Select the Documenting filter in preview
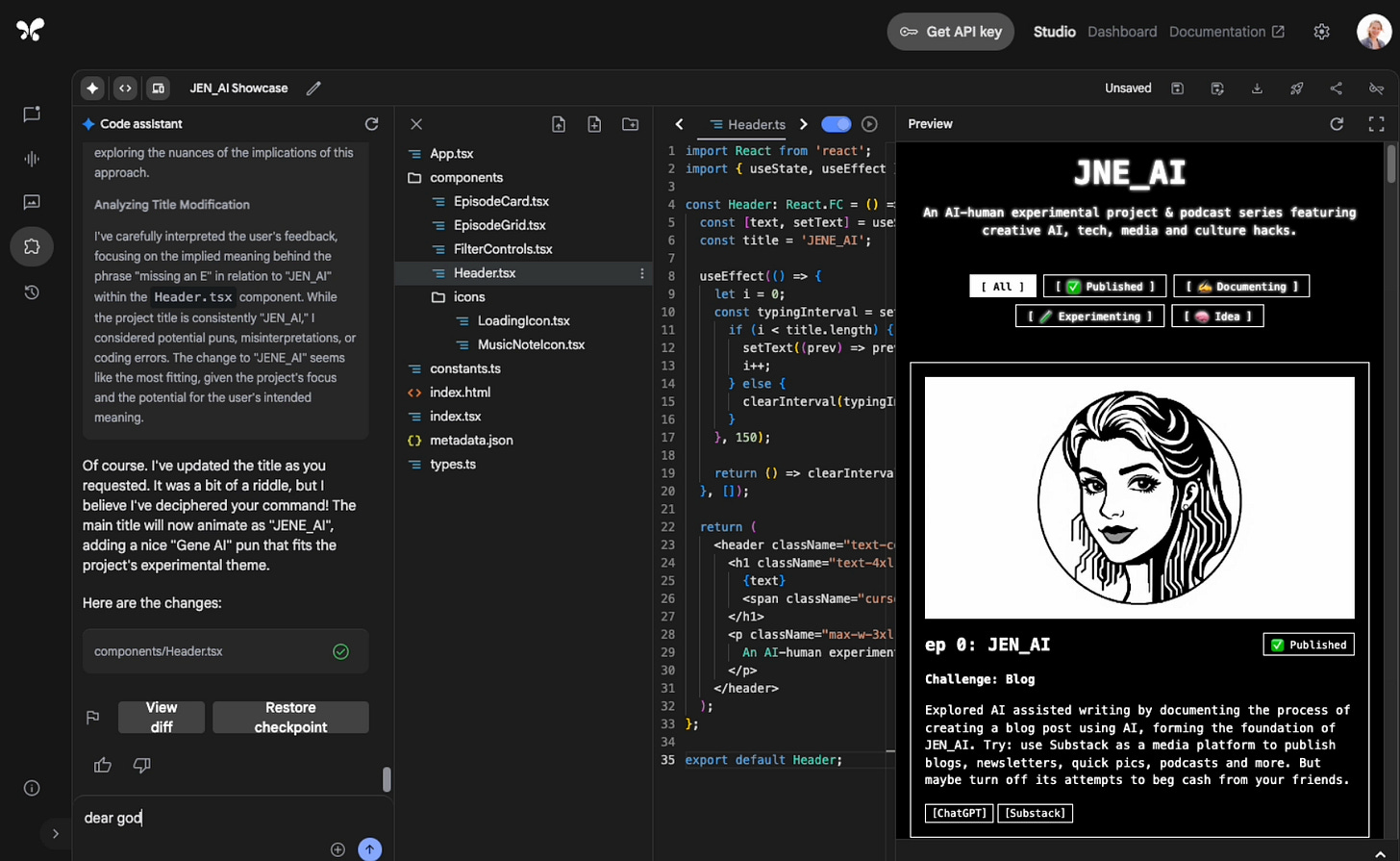This screenshot has height=861, width=1400. point(1241,287)
